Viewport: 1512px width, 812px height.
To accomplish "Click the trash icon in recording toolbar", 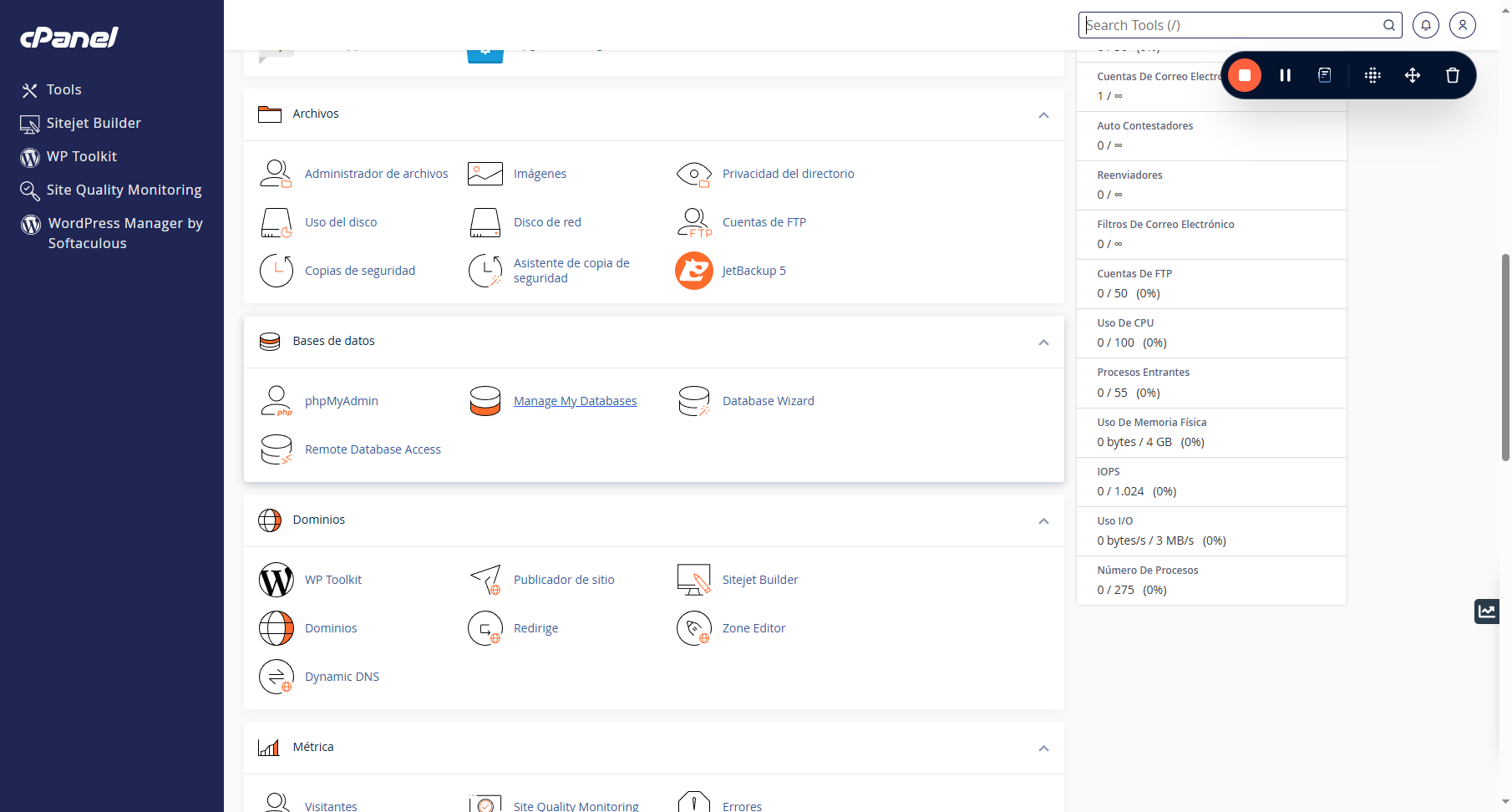I will 1452,75.
